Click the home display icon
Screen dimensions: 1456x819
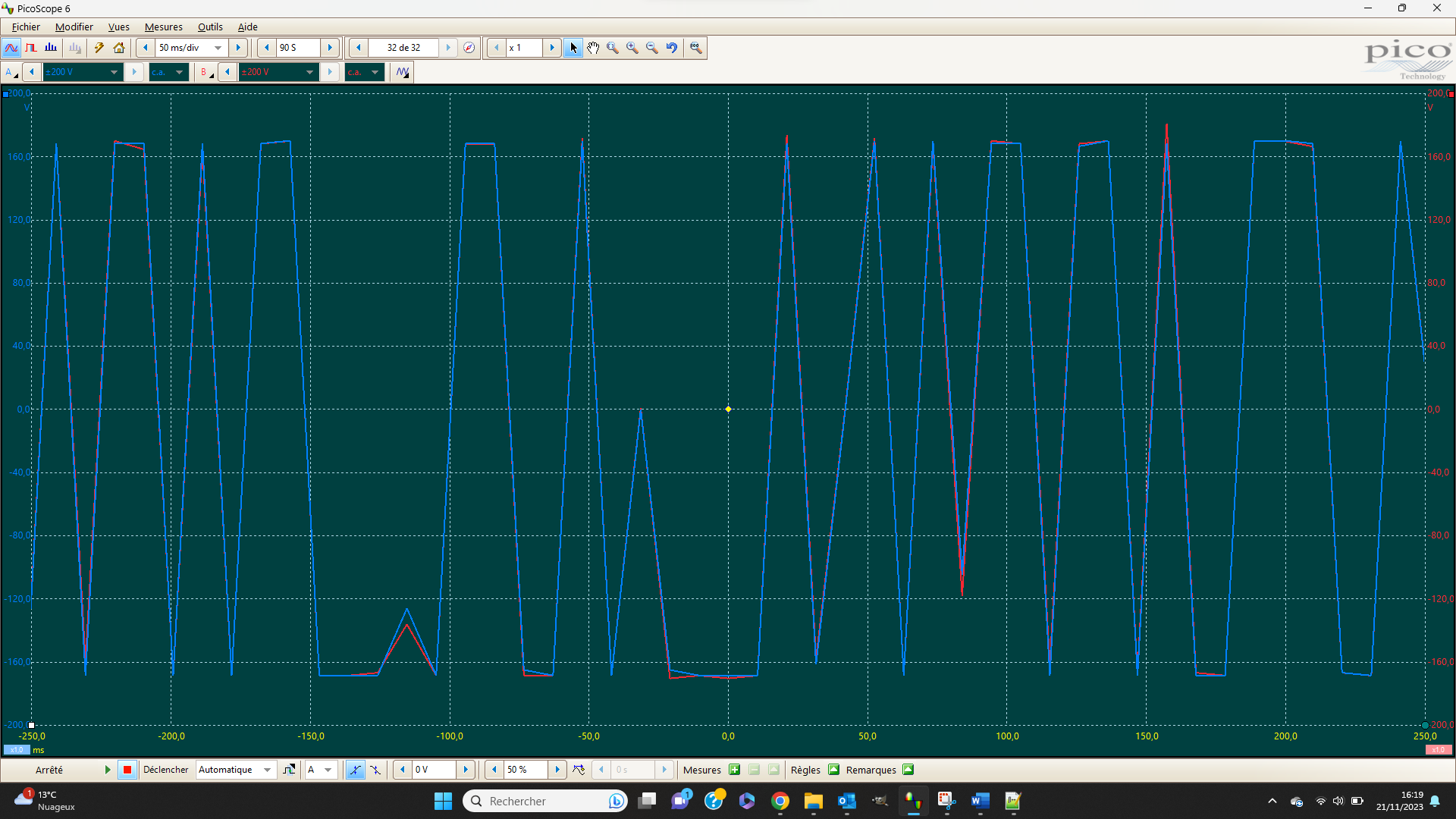(119, 48)
